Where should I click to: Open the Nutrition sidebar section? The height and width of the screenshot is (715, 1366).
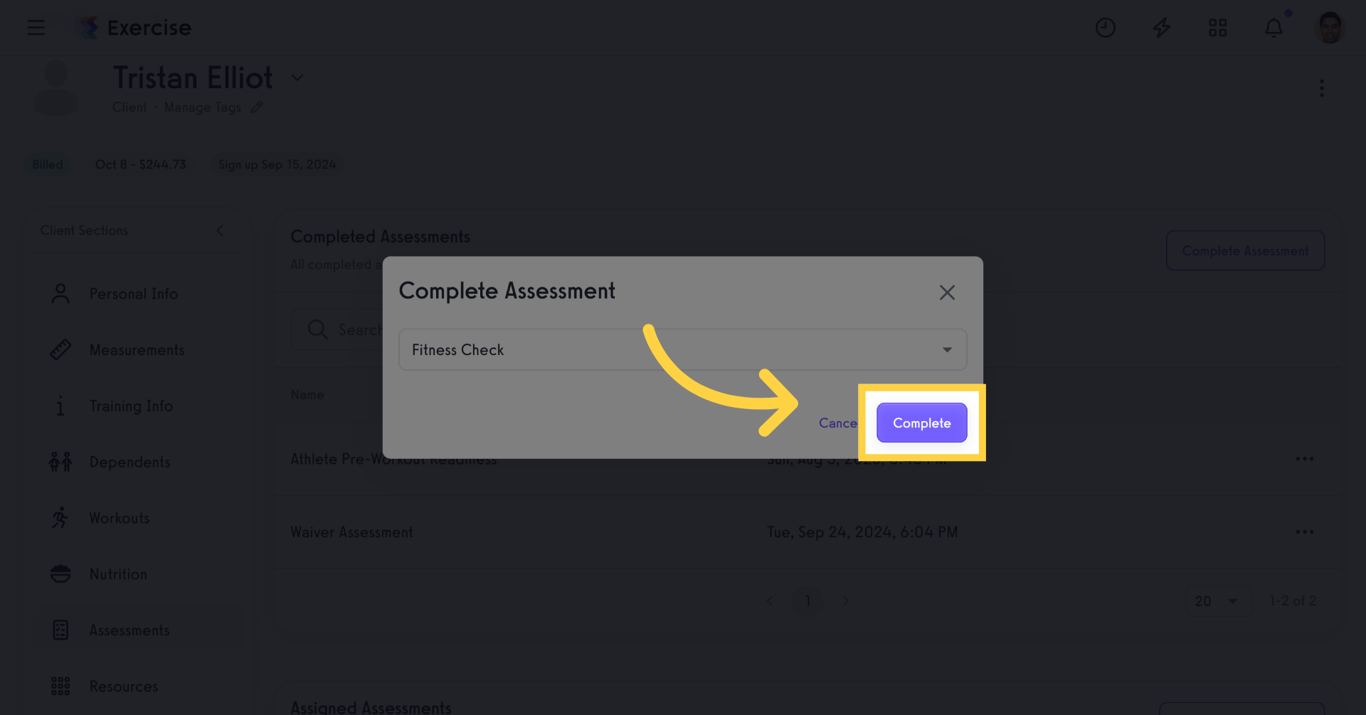118,574
